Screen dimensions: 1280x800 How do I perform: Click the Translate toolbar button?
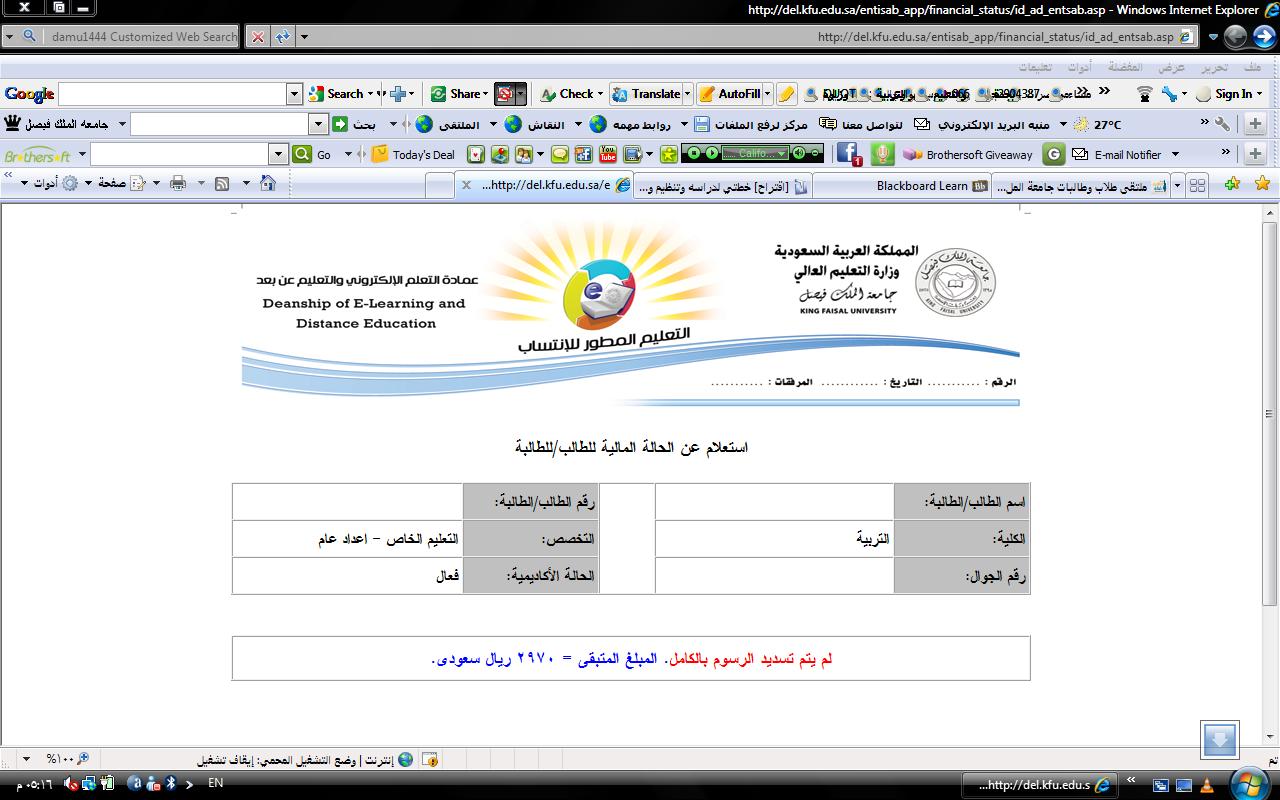pyautogui.click(x=648, y=93)
